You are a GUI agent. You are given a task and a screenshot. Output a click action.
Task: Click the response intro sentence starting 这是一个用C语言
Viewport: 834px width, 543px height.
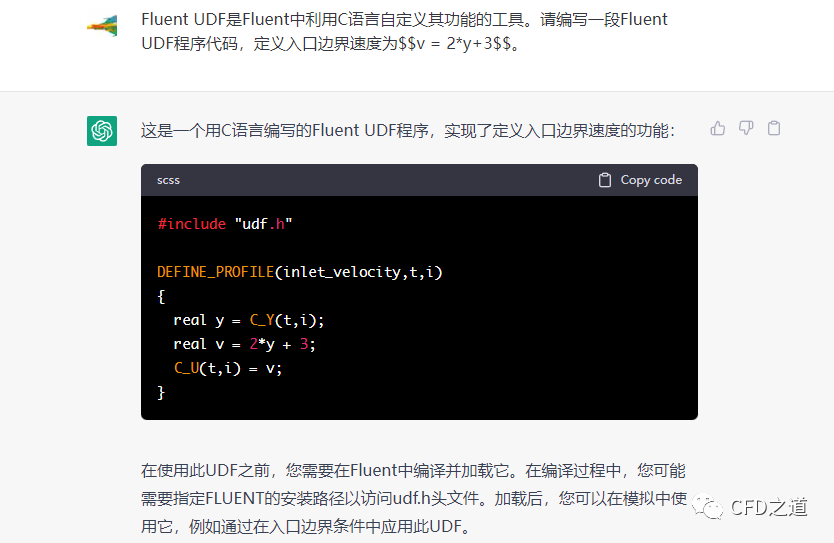(x=408, y=130)
